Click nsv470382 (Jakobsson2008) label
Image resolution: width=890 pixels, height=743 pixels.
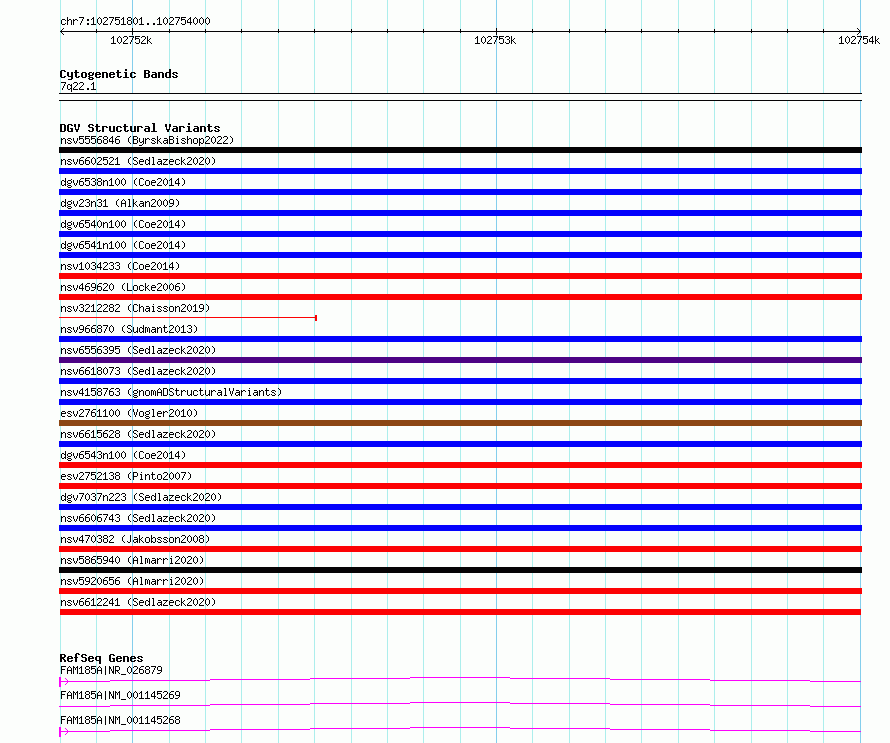coord(135,539)
